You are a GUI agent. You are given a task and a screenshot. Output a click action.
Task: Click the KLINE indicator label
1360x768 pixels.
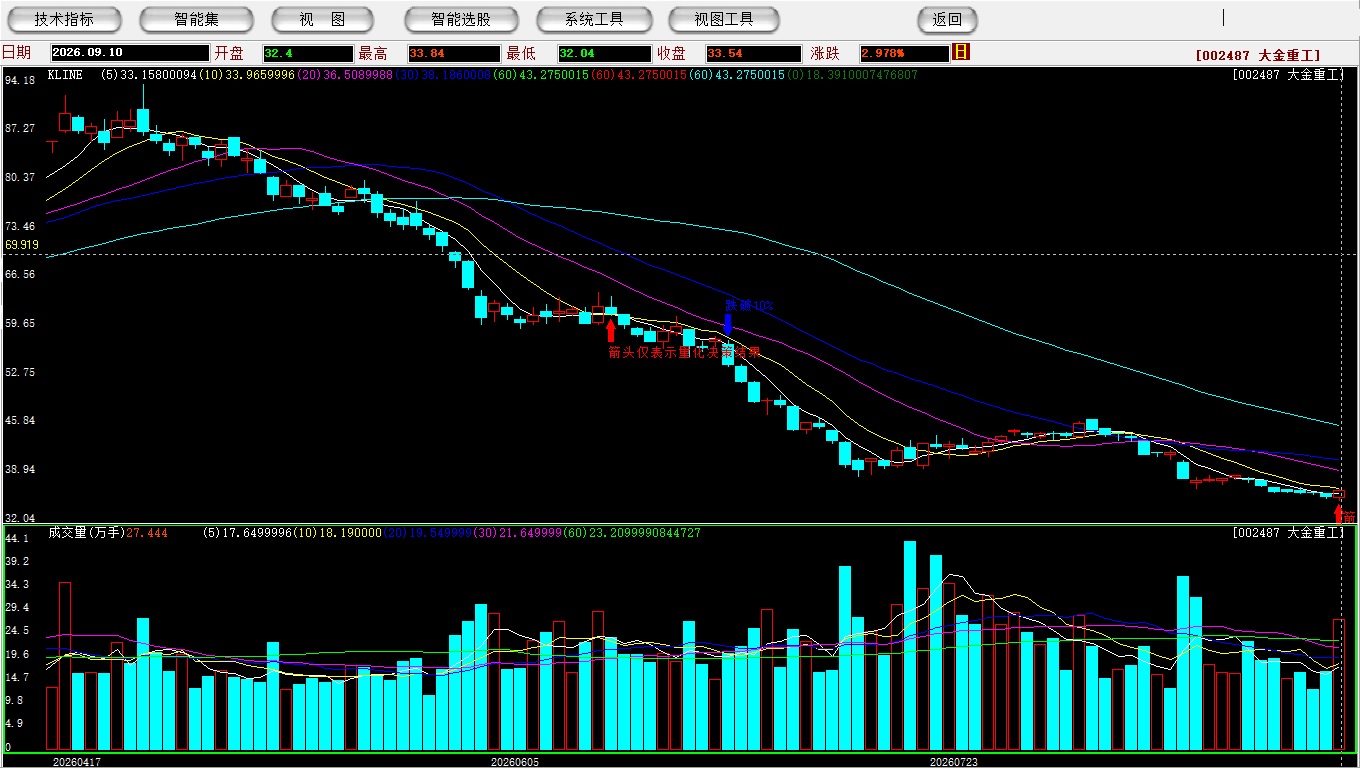[x=65, y=75]
